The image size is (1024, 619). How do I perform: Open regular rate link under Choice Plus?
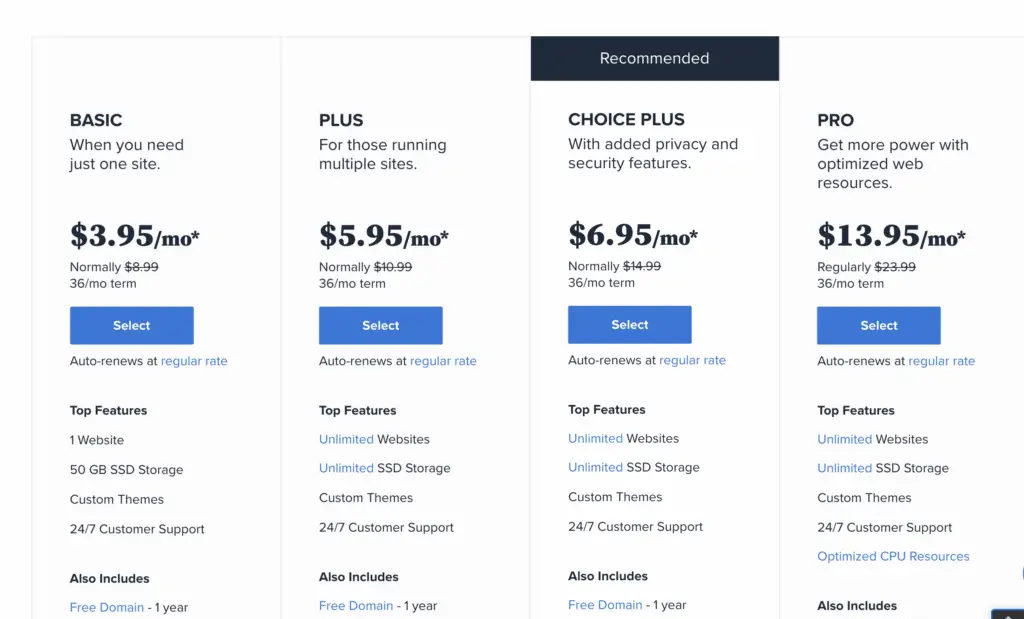692,360
